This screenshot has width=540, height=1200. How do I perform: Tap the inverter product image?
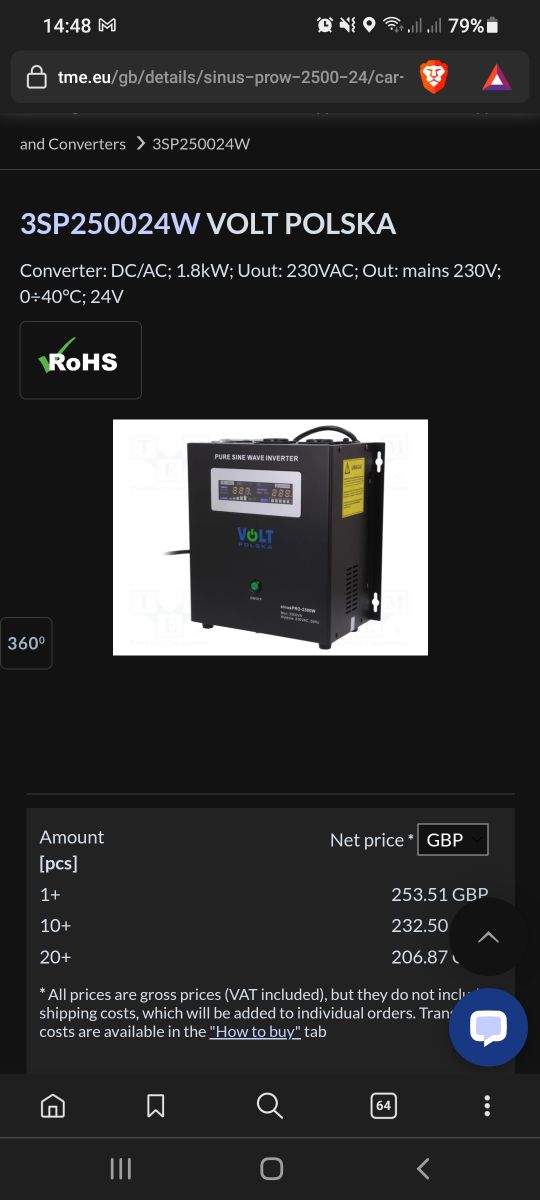pos(270,537)
